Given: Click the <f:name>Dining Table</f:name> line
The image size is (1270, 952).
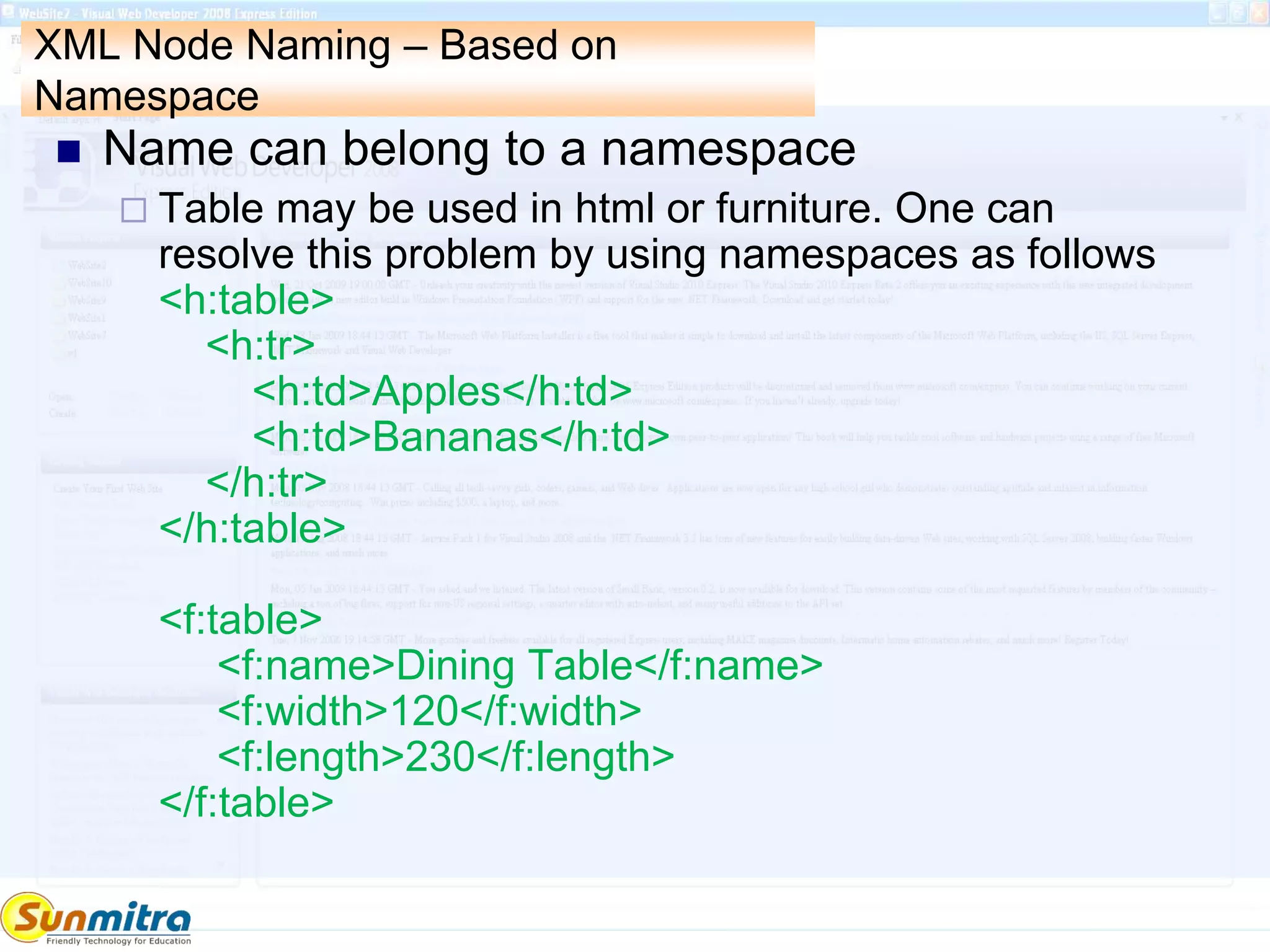Looking at the screenshot, I should click(x=520, y=666).
